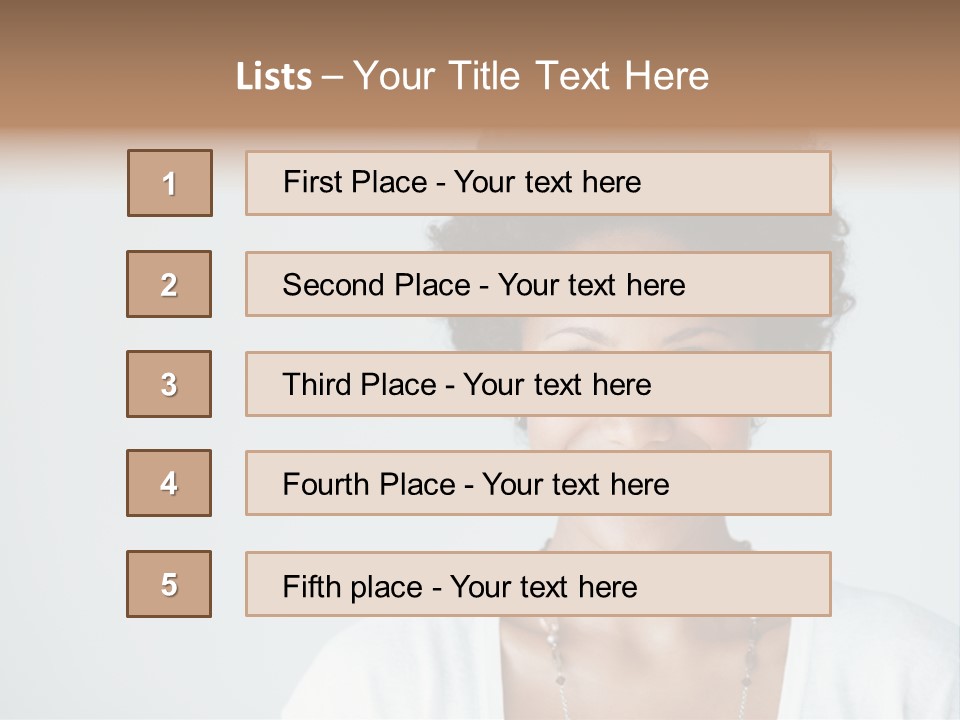Screen dimensions: 960x720
Task: Click the number 3 box
Action: (169, 384)
